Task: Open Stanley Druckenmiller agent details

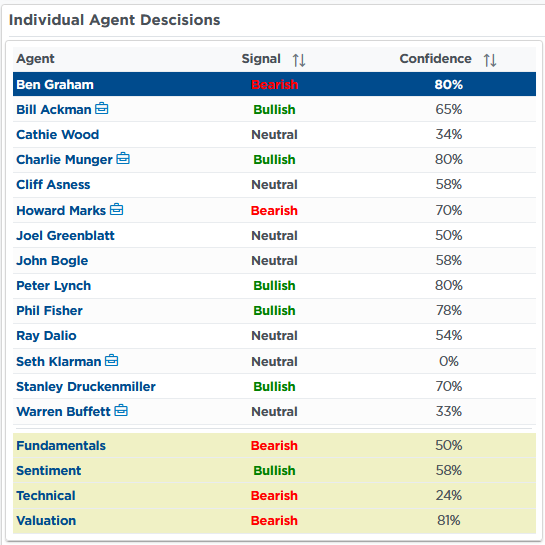Action: tap(86, 387)
